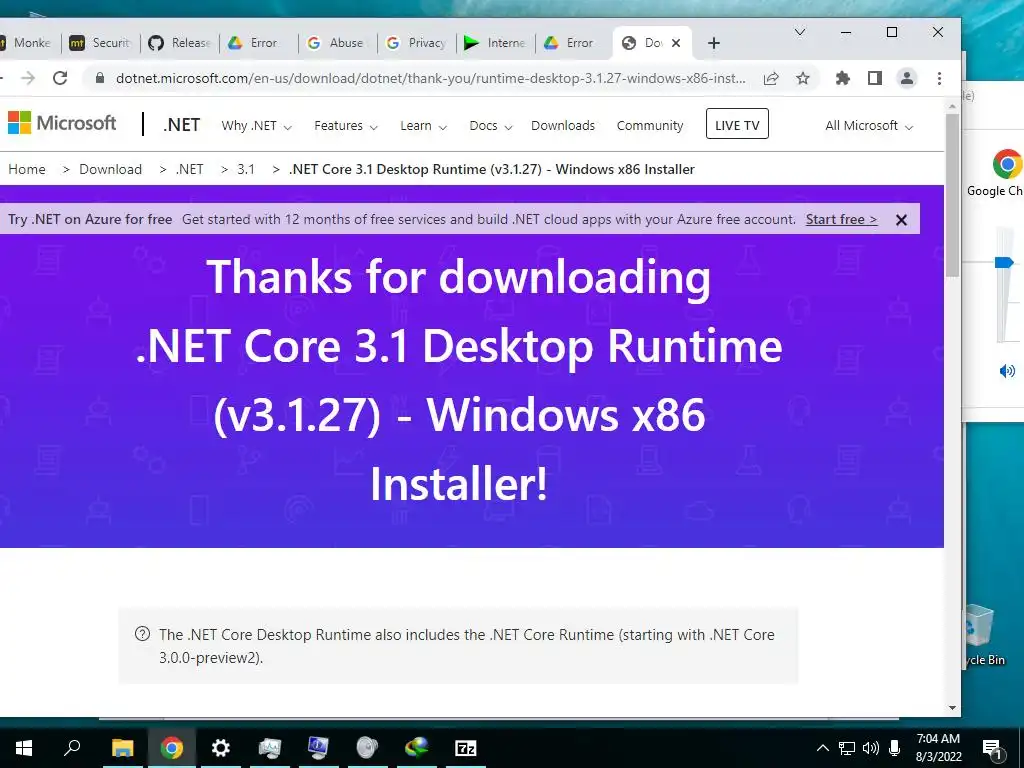Open the tab search chevron
This screenshot has width=1024, height=768.
800,32
